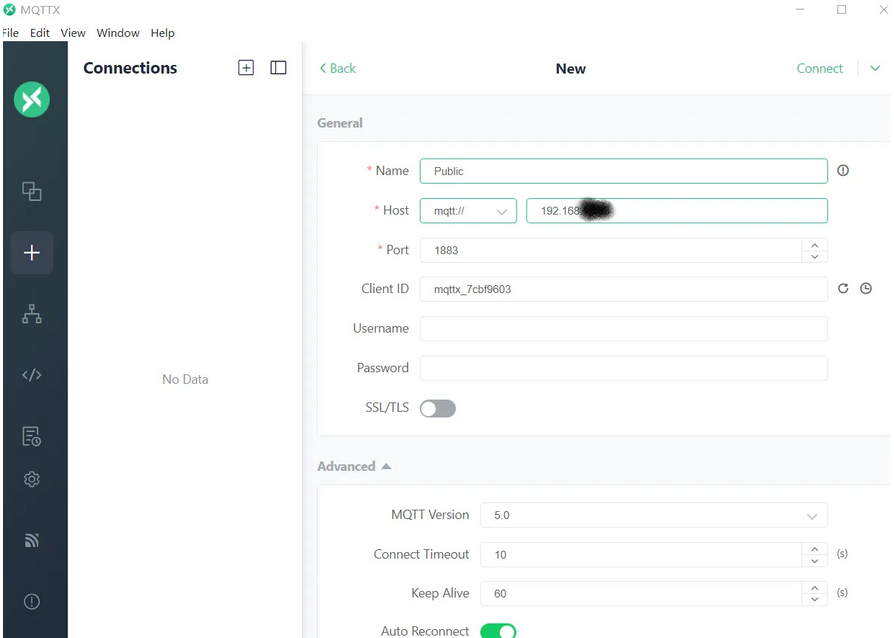Increase Connect Timeout value
The width and height of the screenshot is (894, 638).
814,549
